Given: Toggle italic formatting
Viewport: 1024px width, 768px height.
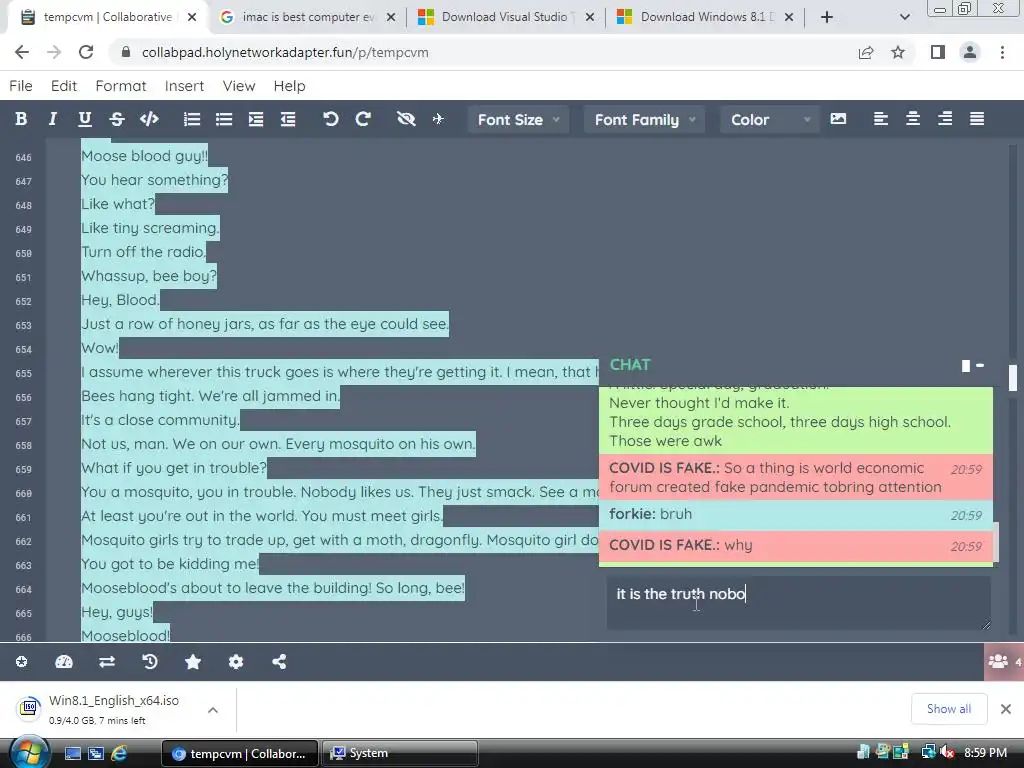Looking at the screenshot, I should [53, 119].
